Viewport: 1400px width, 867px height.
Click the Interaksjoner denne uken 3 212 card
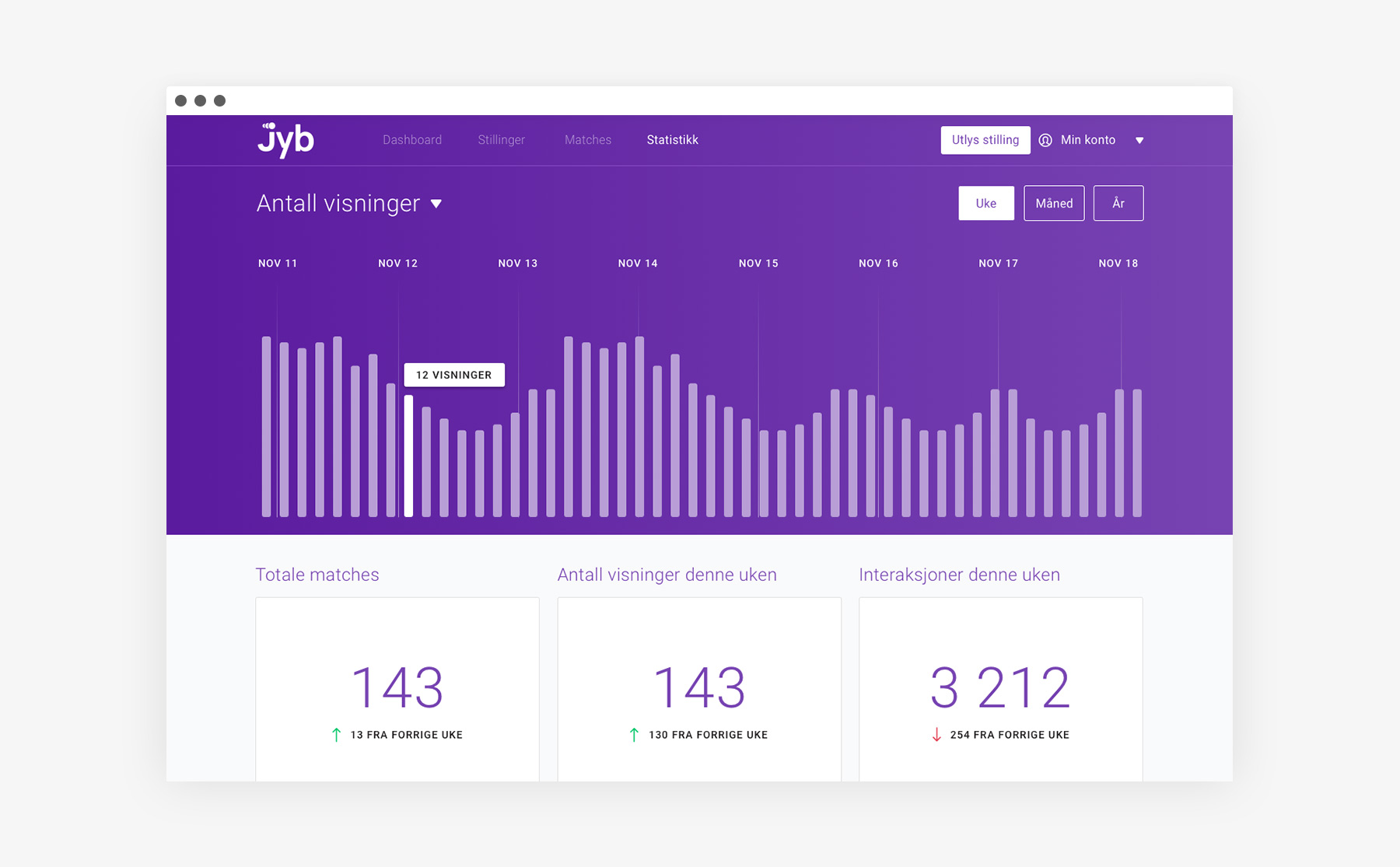coord(1001,689)
